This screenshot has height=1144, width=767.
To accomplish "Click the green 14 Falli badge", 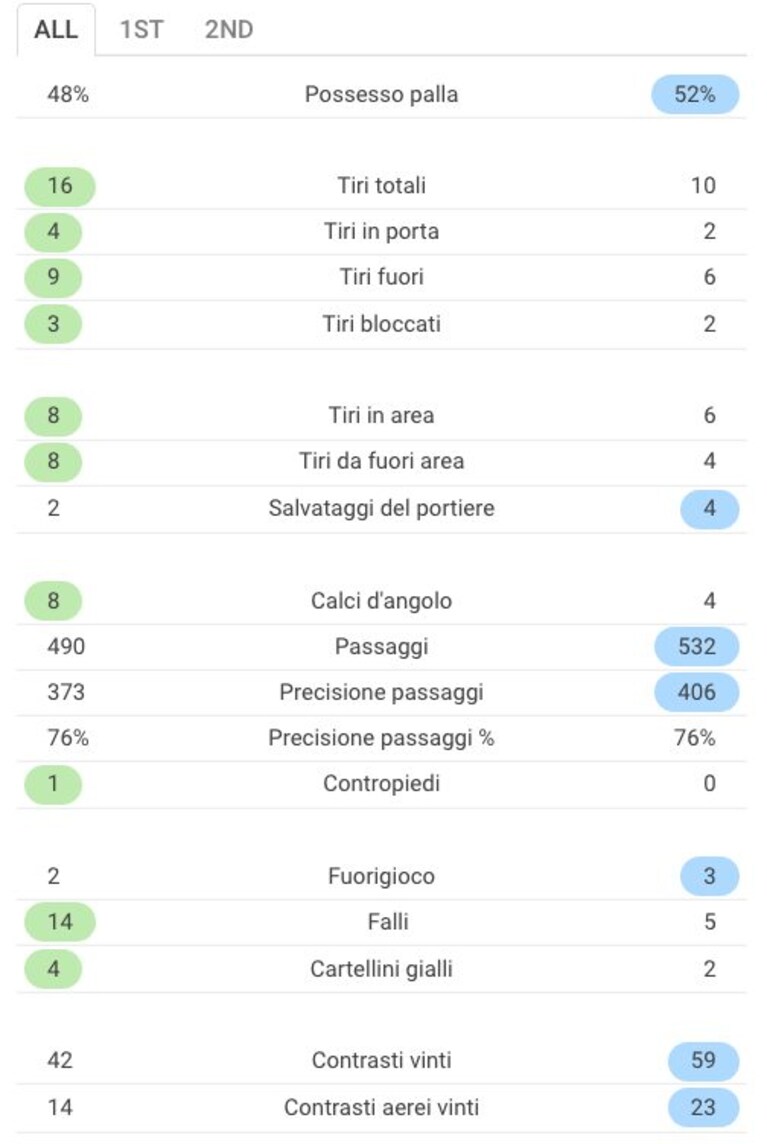I will pos(60,922).
